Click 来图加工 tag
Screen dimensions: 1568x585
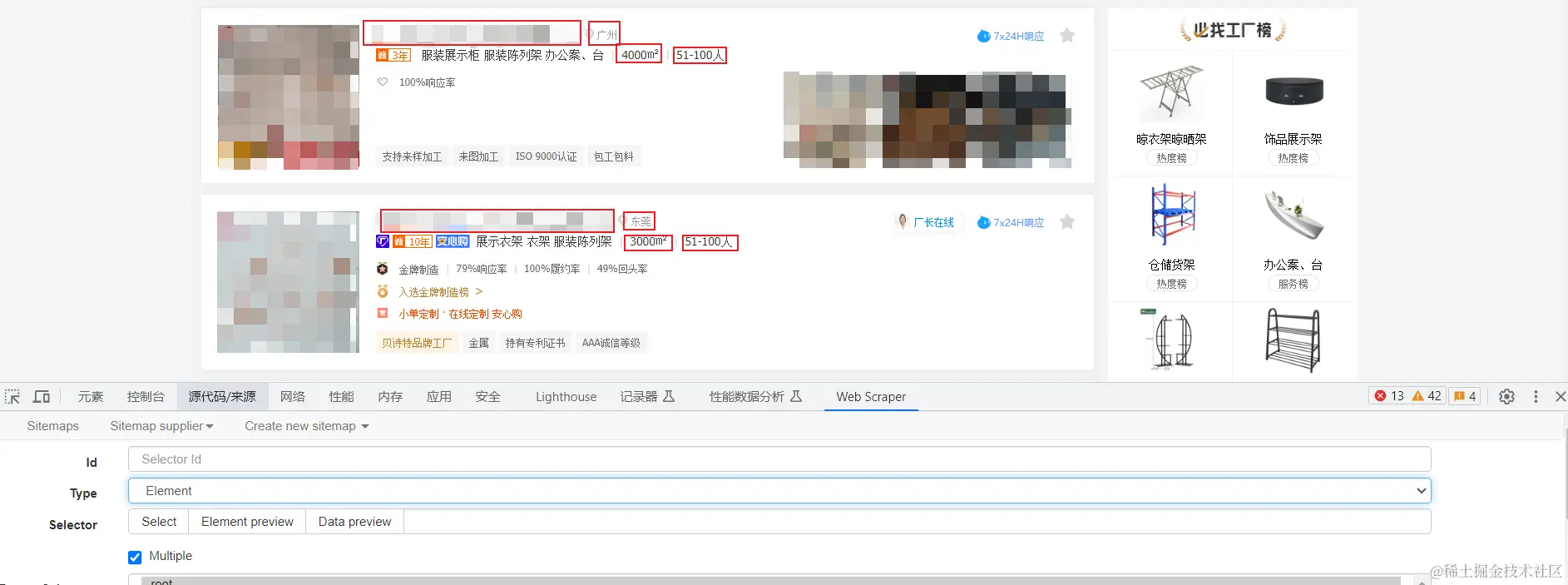tap(478, 156)
